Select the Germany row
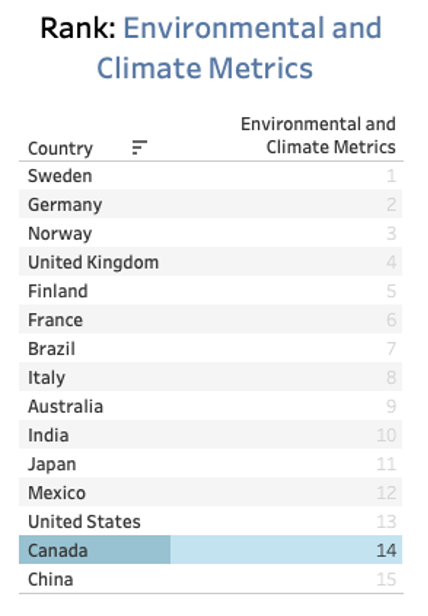428x616 pixels. pos(211,204)
